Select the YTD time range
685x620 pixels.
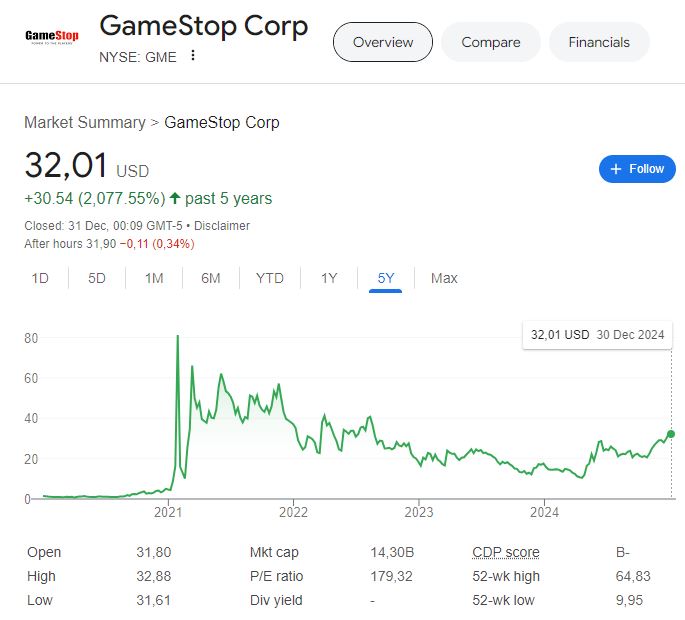[x=270, y=278]
